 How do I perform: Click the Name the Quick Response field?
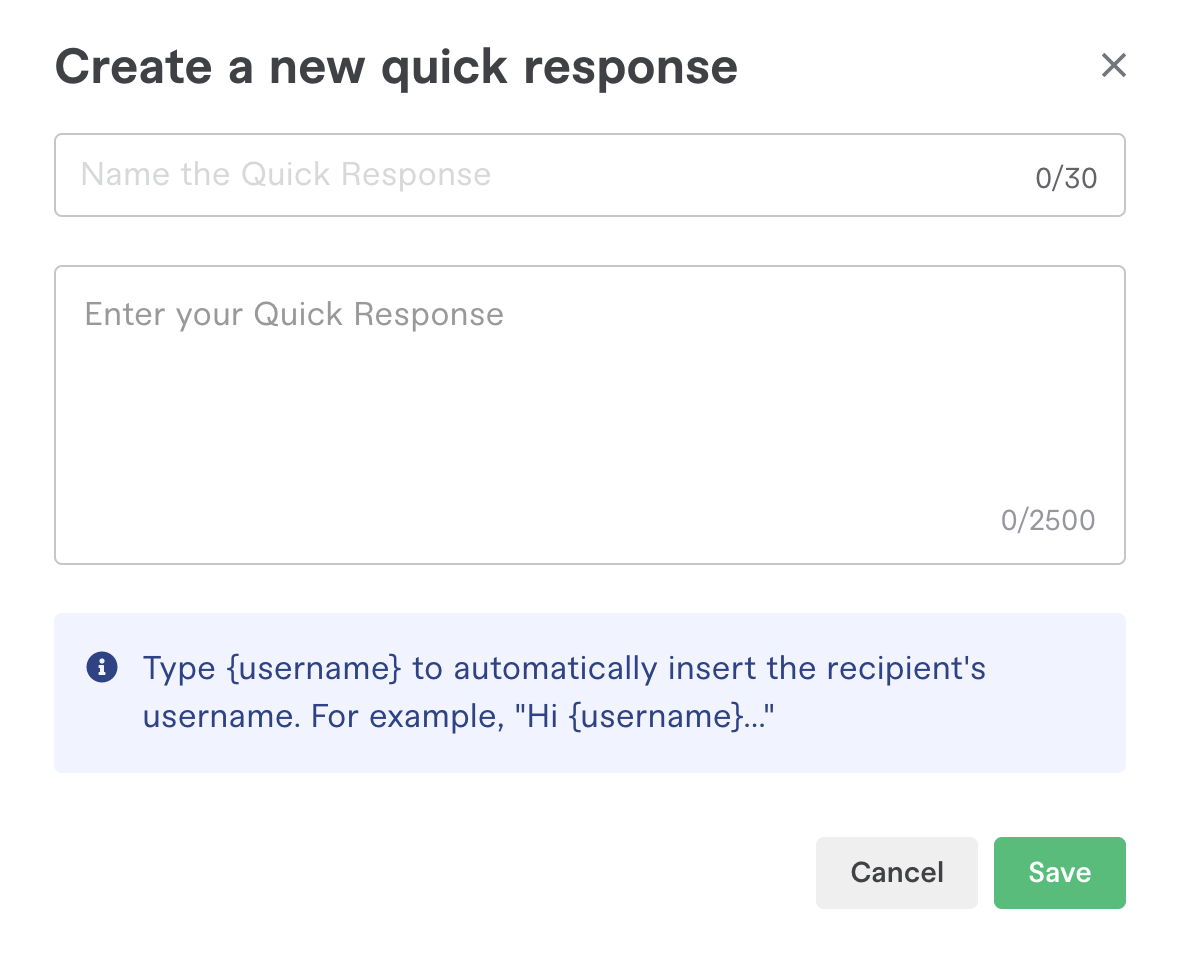point(400,175)
